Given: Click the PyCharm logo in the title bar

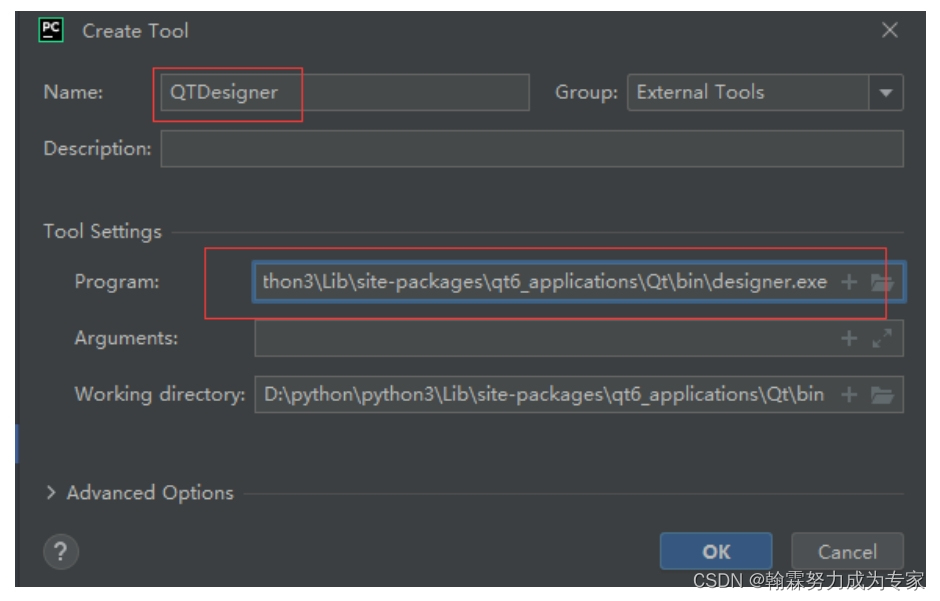Looking at the screenshot, I should pos(51,30).
